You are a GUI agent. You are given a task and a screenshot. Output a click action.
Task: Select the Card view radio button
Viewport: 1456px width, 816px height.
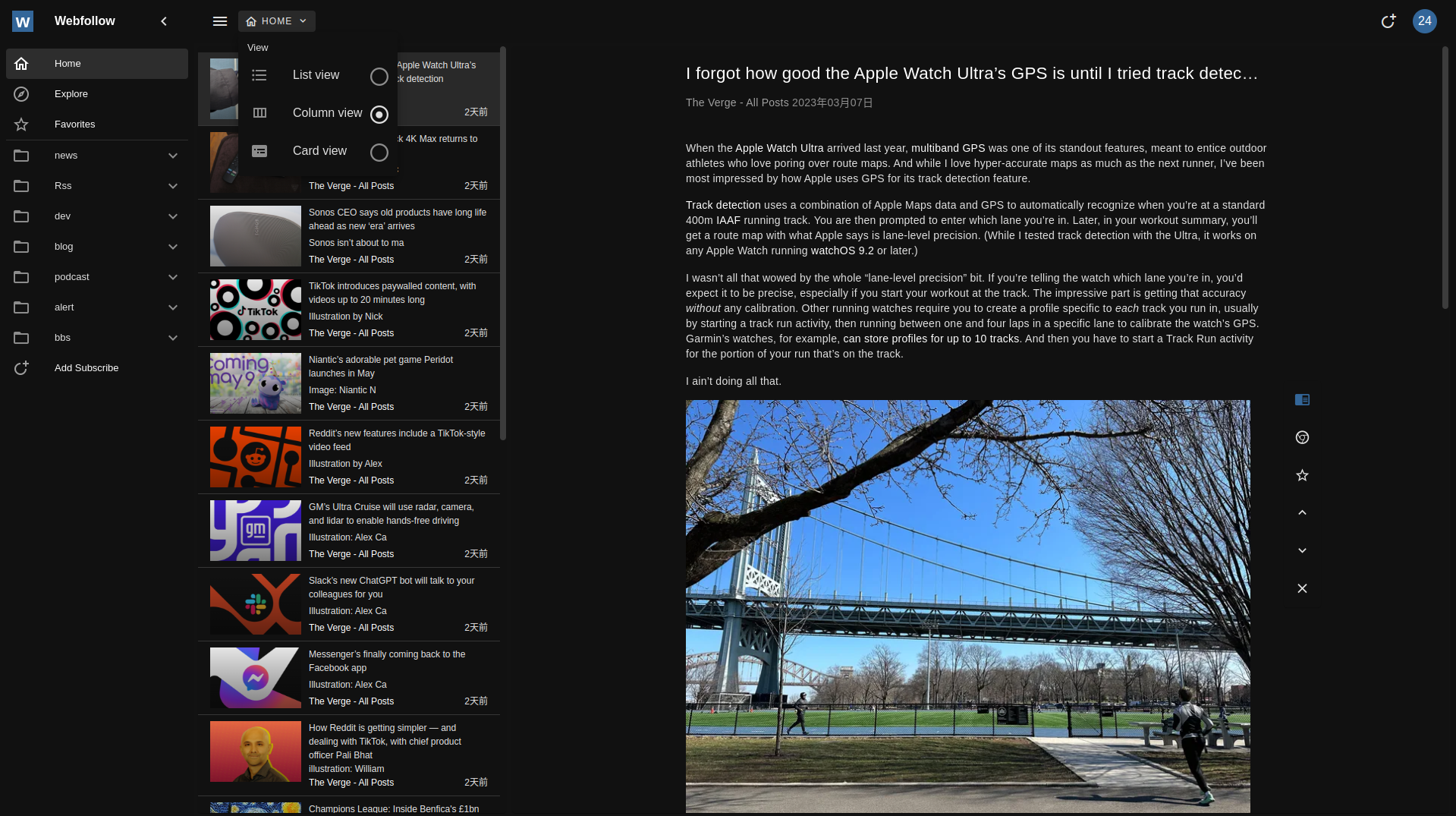[x=379, y=153]
